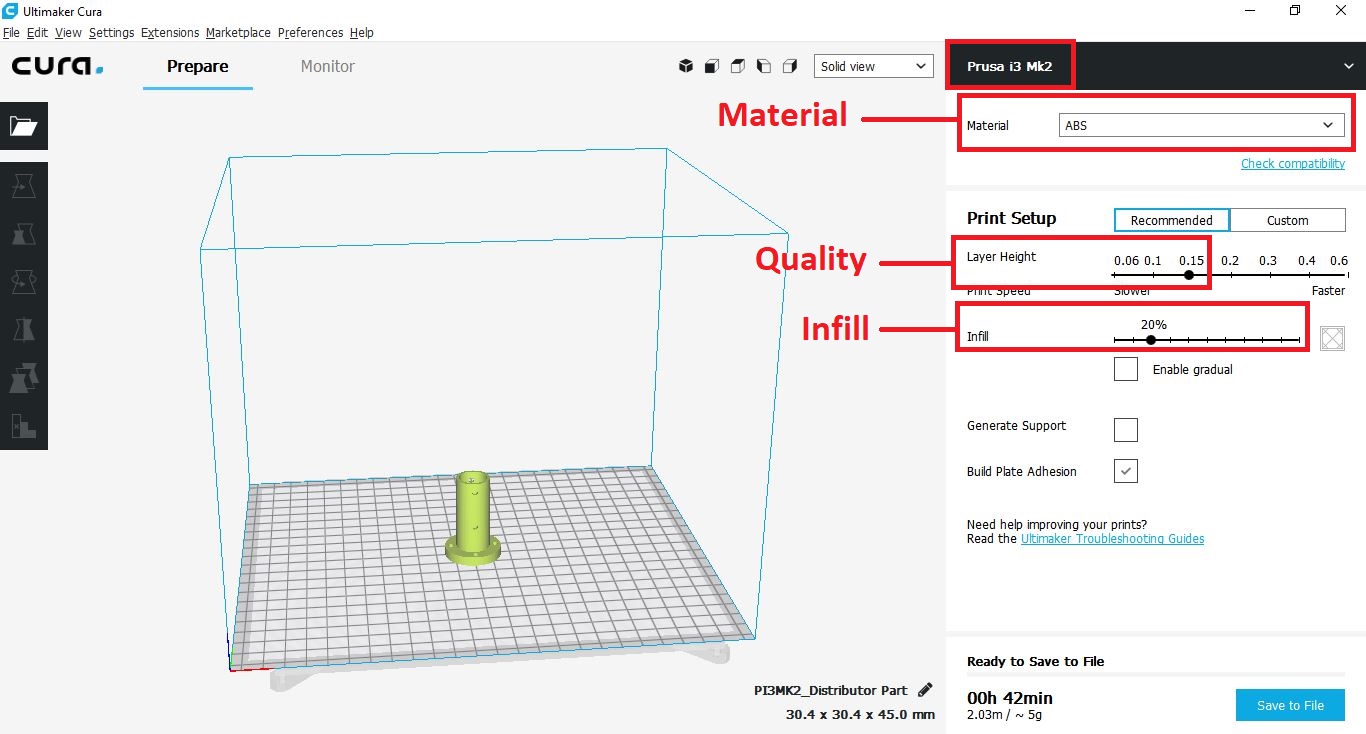
Task: Select the Scale tool in left toolbar
Action: point(23,234)
